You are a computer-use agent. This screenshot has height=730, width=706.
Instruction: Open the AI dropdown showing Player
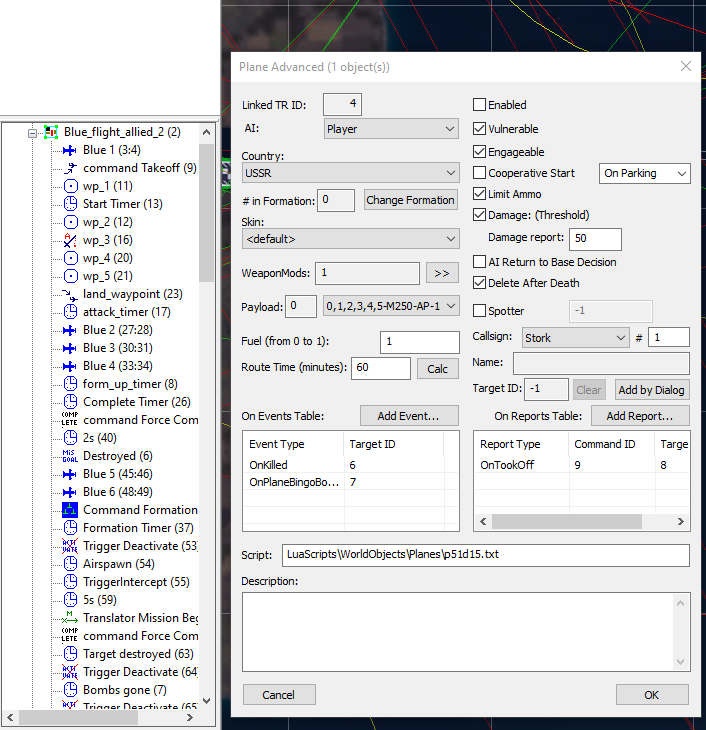391,129
